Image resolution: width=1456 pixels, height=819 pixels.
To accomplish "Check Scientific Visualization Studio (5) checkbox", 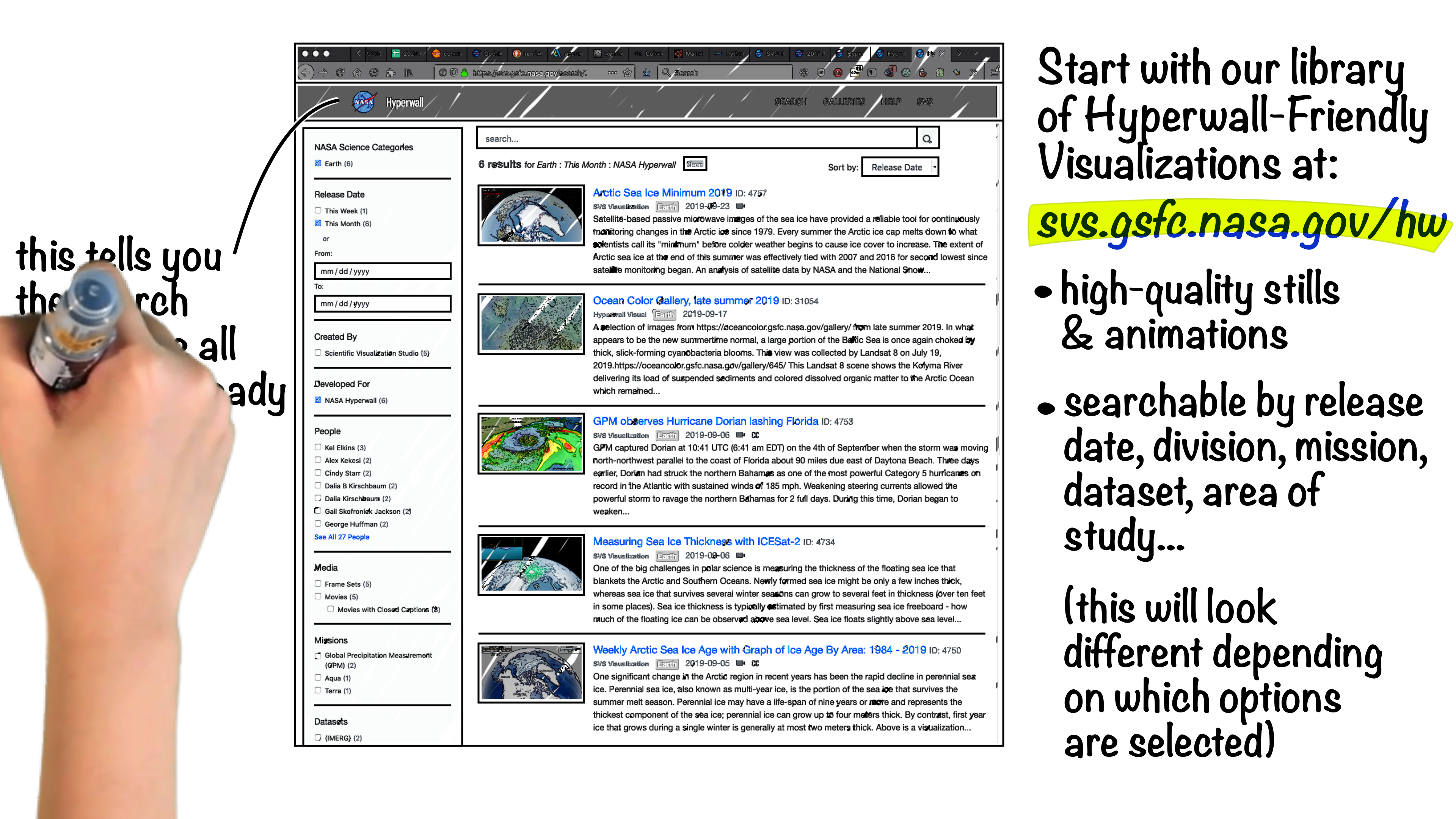I will coord(318,353).
